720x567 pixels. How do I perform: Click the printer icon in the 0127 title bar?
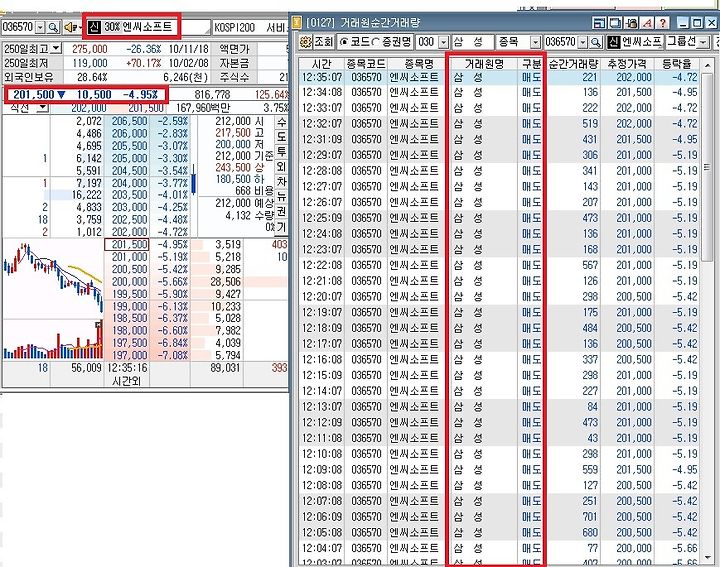(631, 22)
